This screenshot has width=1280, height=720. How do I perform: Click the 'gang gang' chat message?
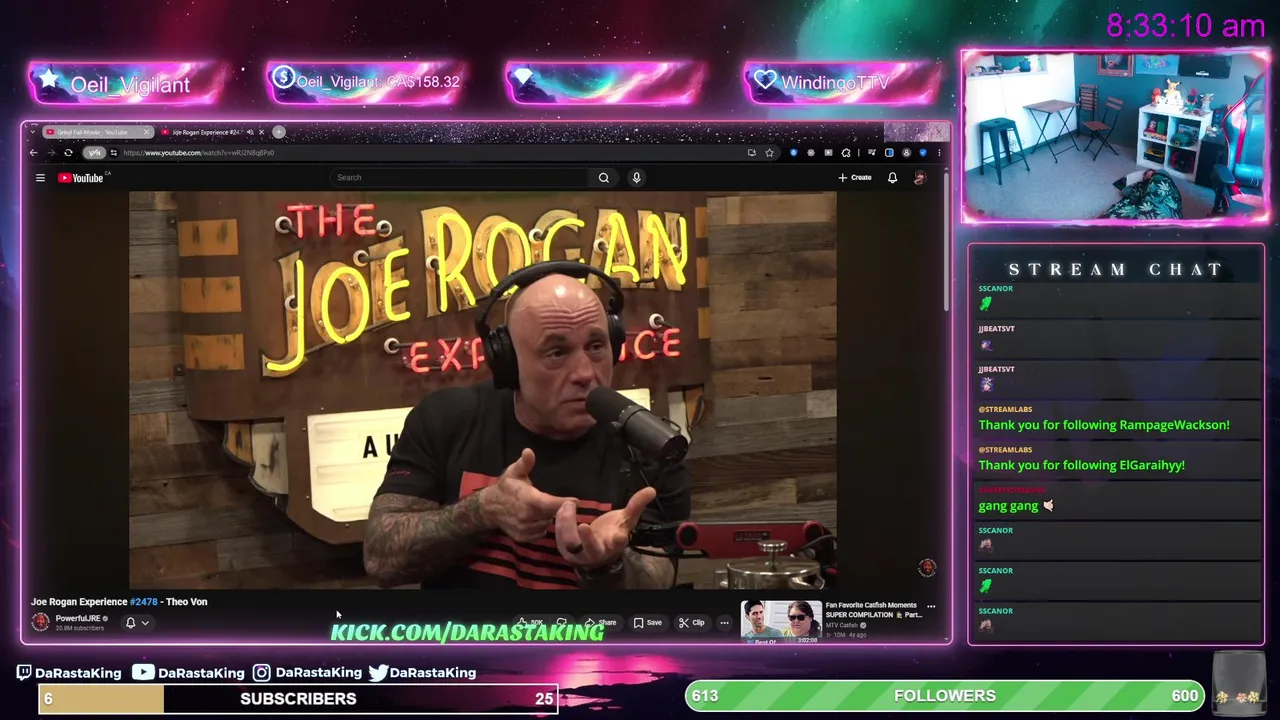coord(1016,506)
